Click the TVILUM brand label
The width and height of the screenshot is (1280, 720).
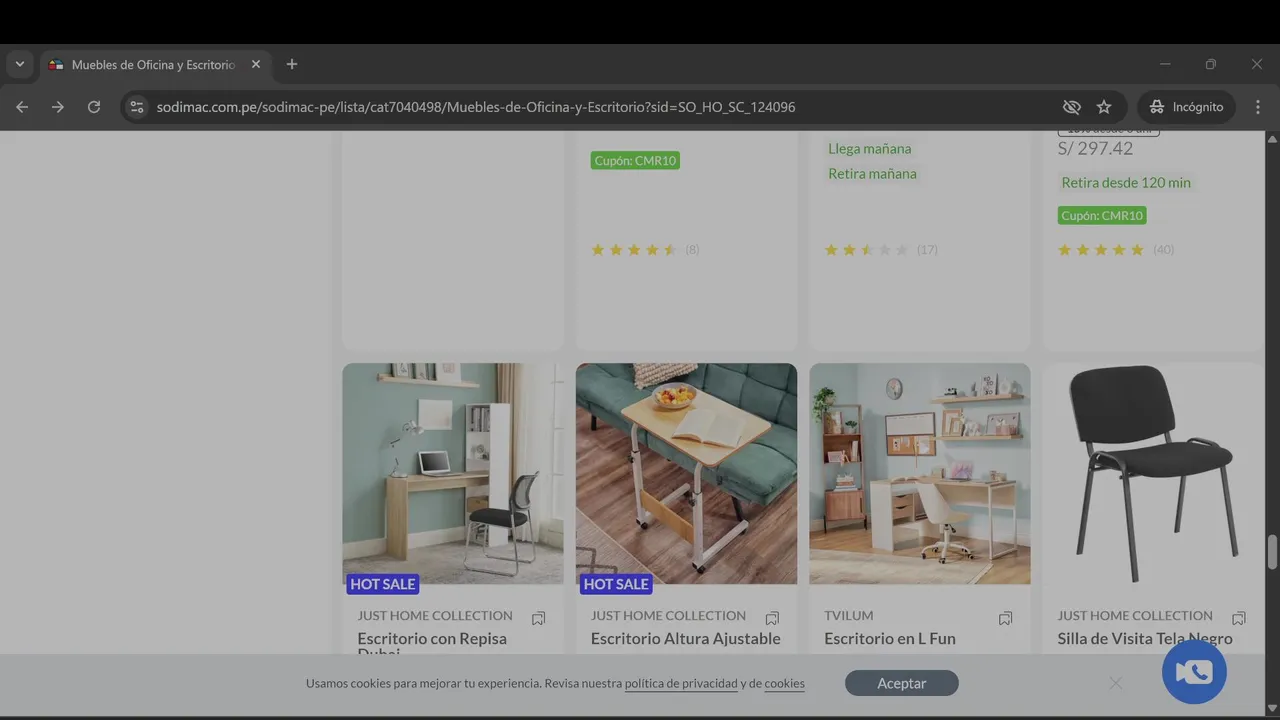coord(849,616)
